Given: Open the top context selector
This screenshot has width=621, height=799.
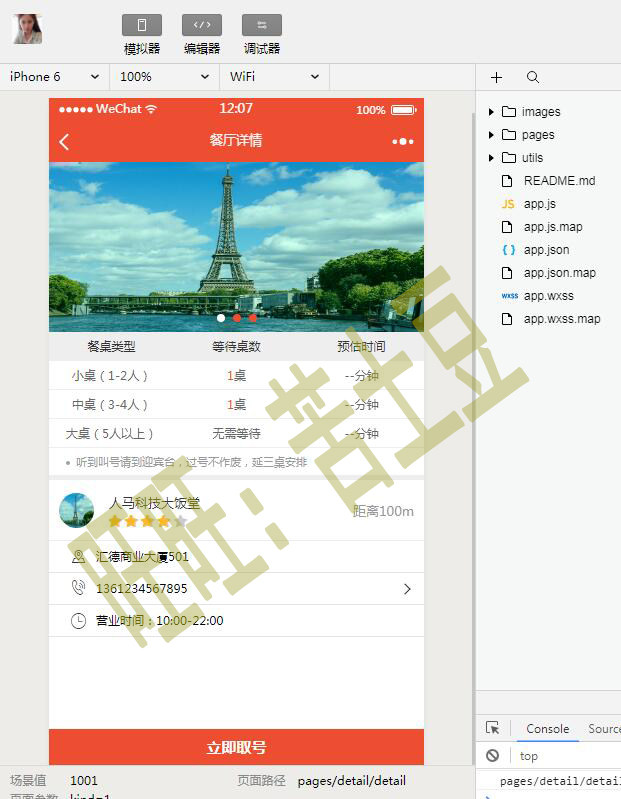Looking at the screenshot, I should point(529,756).
